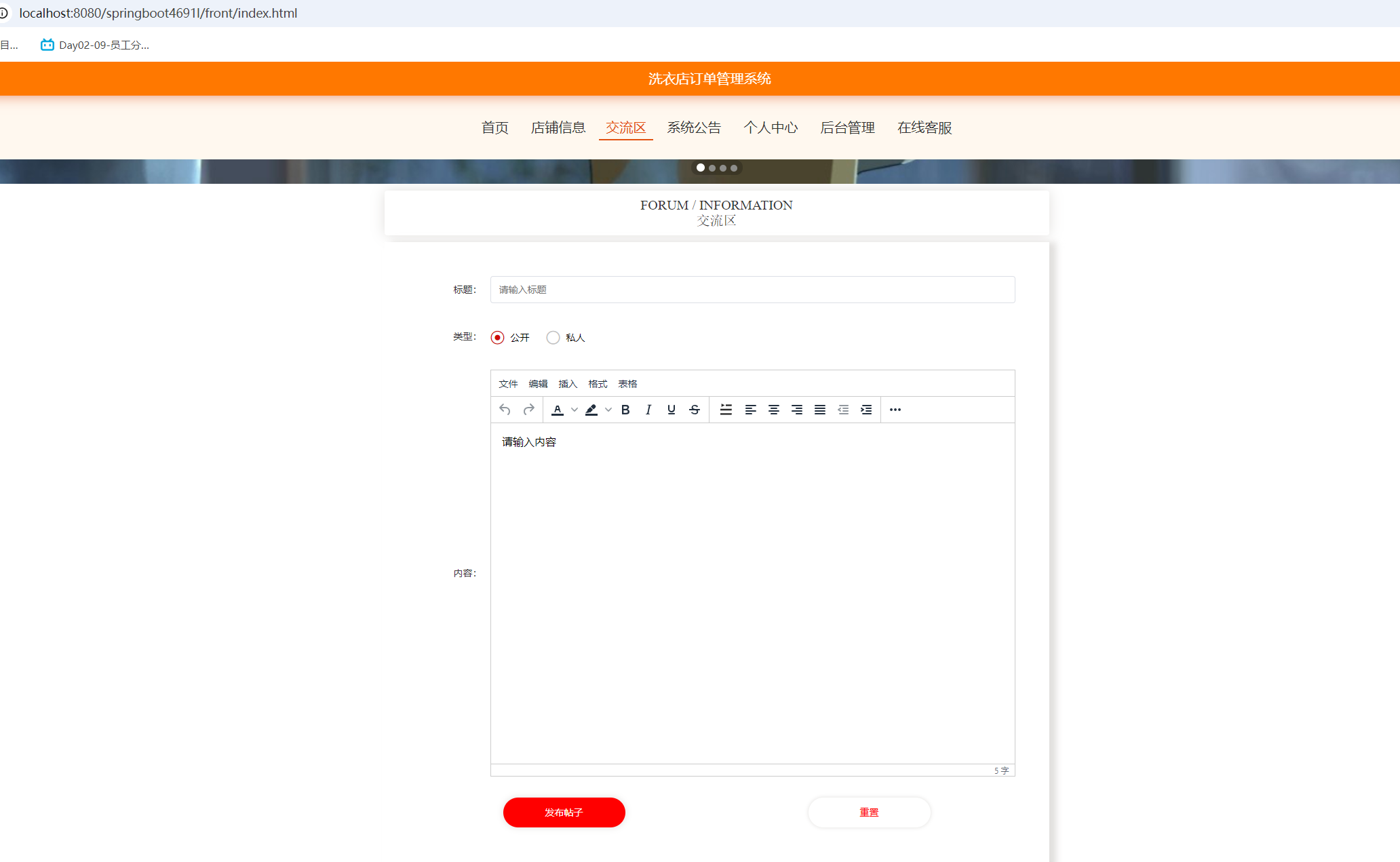
Task: Click the underline formatting icon
Action: coord(672,410)
